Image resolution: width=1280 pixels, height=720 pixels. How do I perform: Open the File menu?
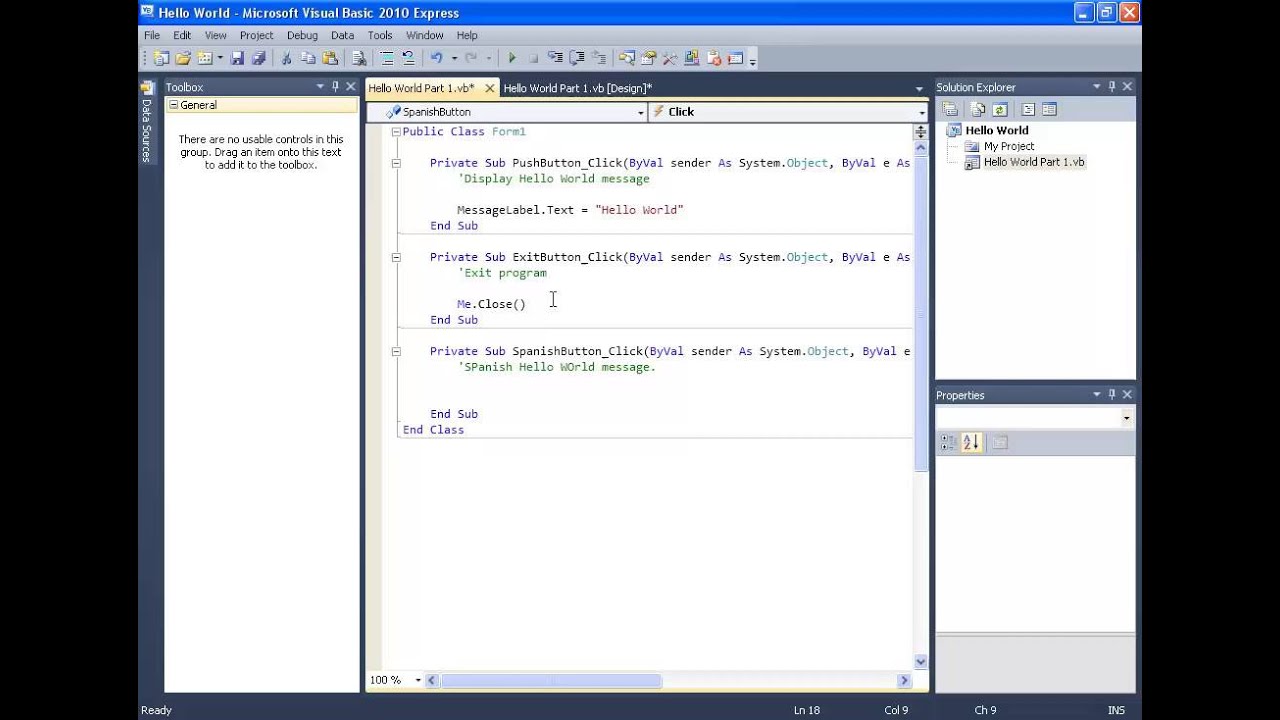[152, 35]
